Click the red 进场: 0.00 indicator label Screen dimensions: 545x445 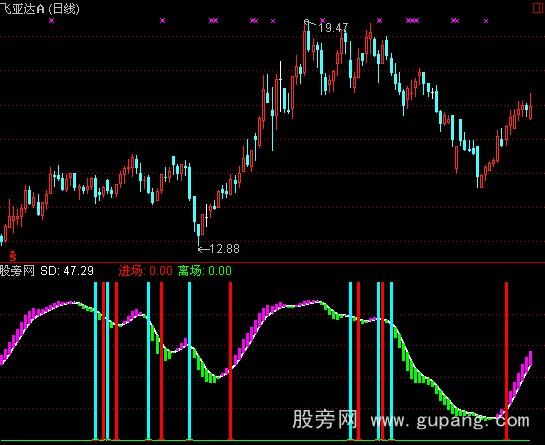point(145,271)
